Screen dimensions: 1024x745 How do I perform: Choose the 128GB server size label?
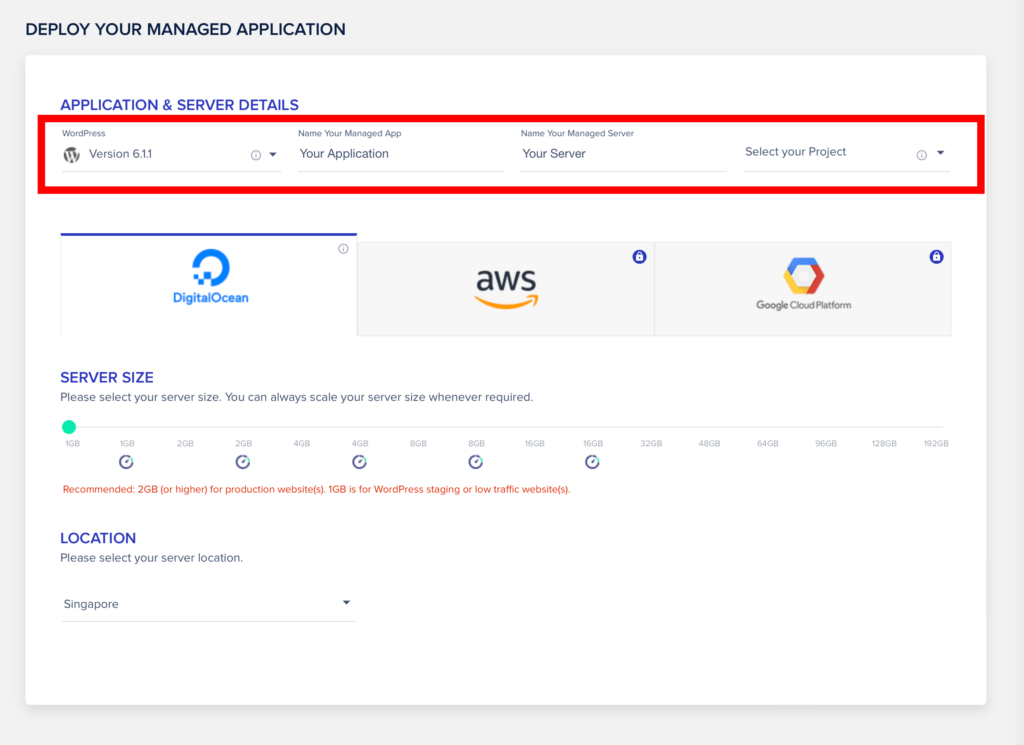884,443
